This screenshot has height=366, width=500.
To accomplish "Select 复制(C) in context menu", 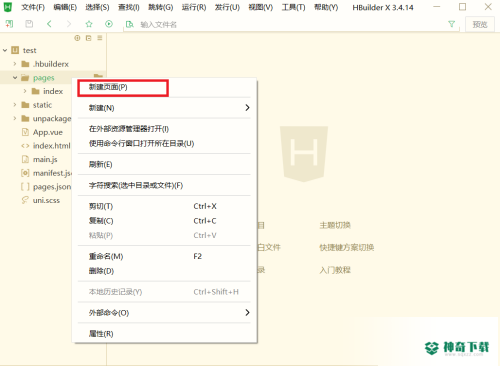I will click(x=164, y=221).
